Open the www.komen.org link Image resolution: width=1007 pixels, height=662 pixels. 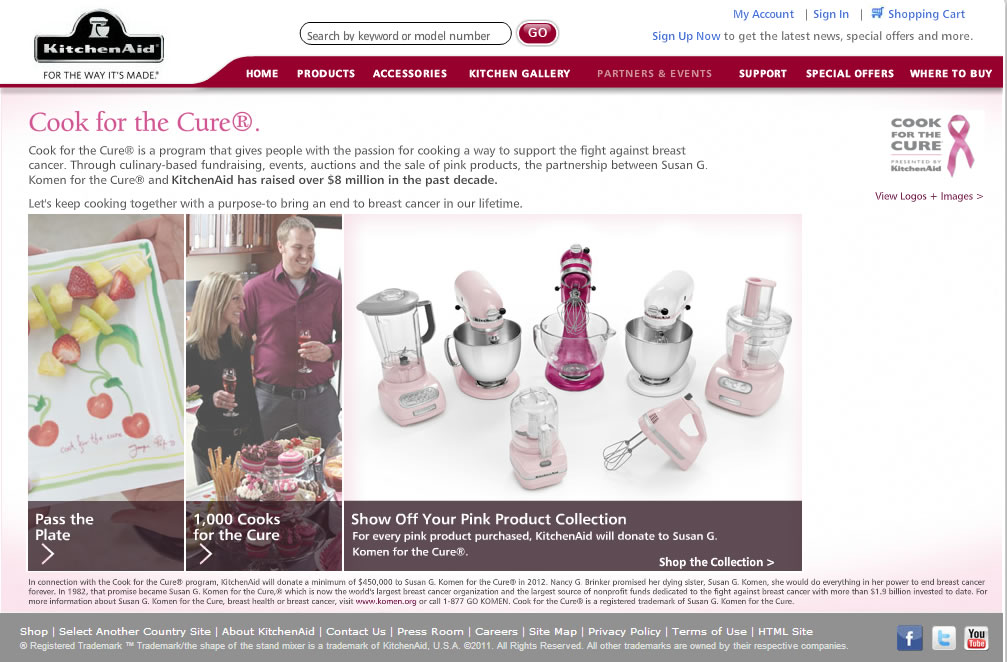(x=386, y=602)
